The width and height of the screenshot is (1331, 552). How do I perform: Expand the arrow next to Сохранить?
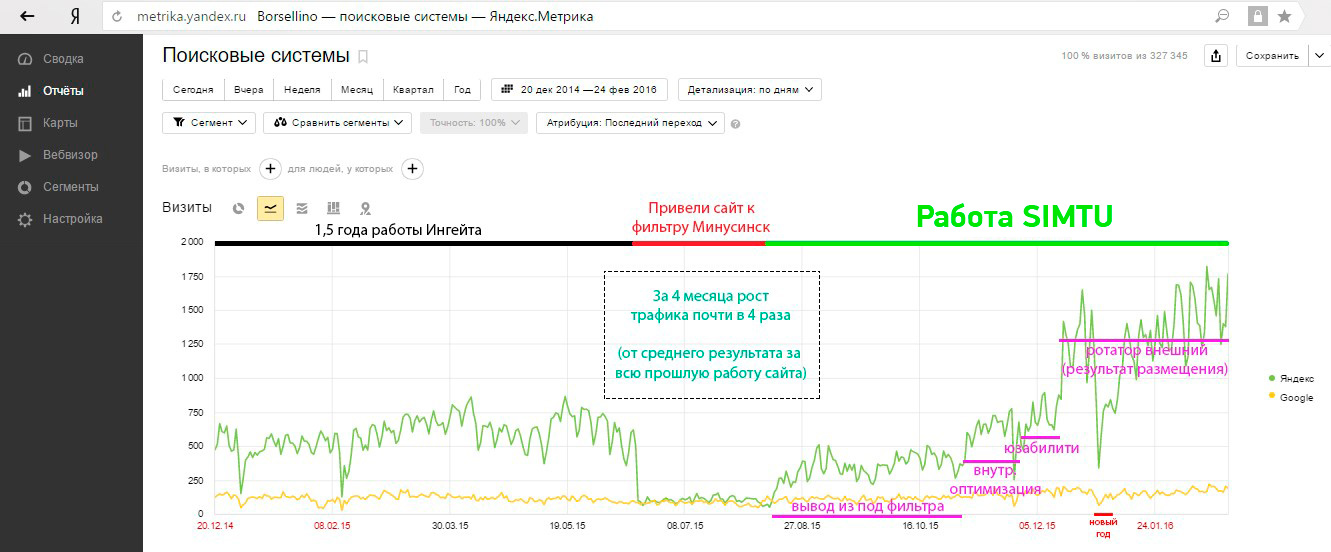pos(1319,56)
